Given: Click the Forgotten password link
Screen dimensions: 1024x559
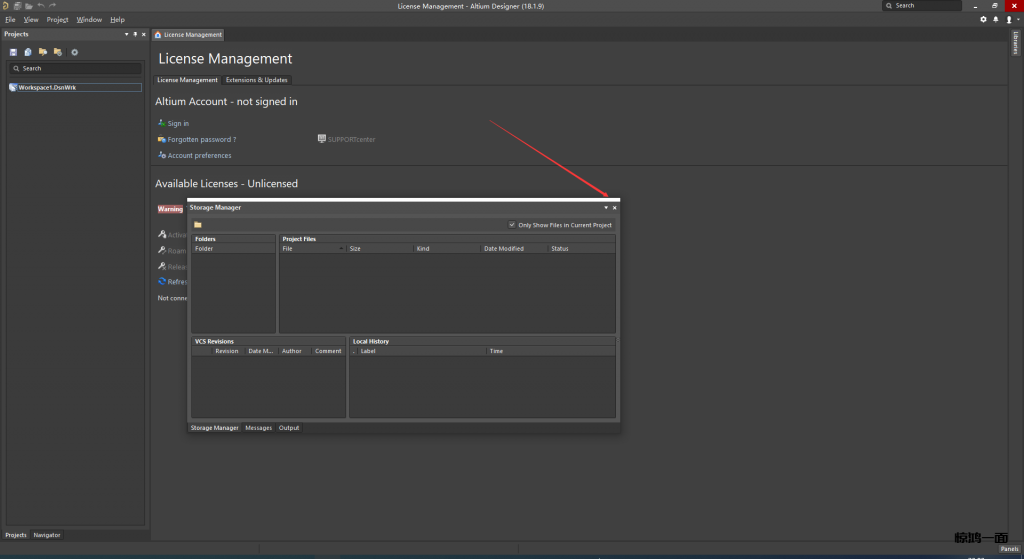Looking at the screenshot, I should pyautogui.click(x=201, y=140).
